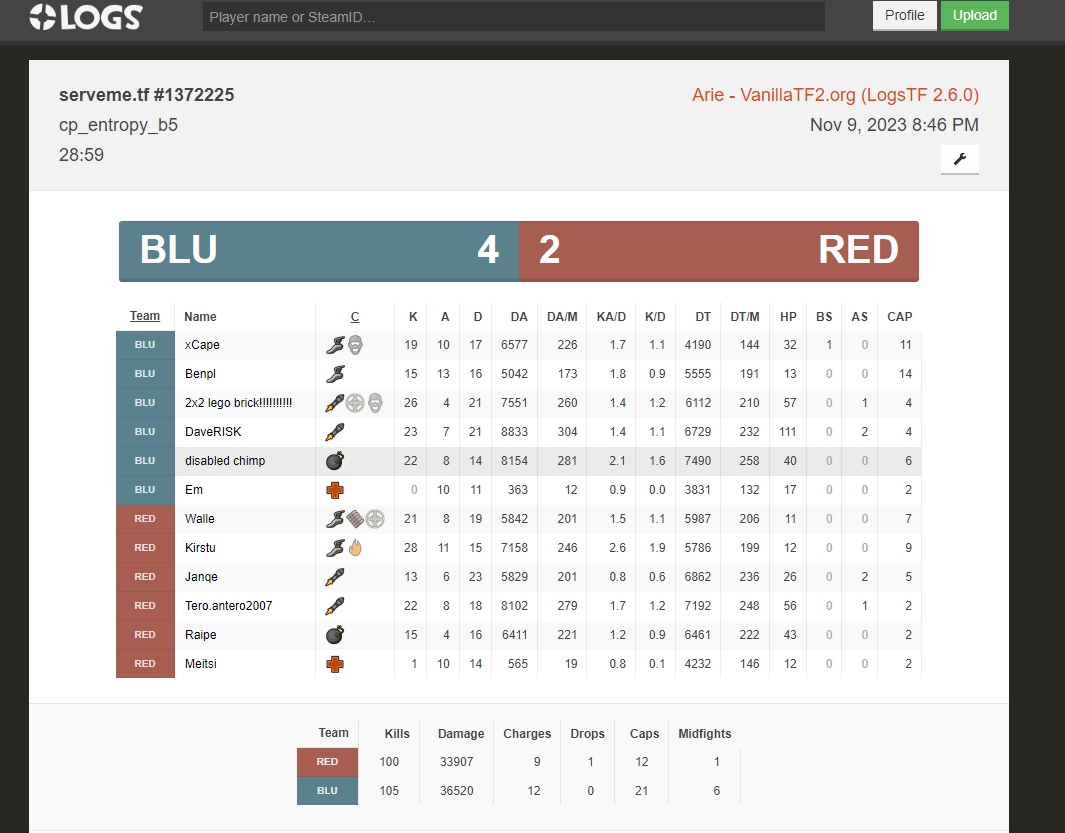The height and width of the screenshot is (833, 1065).
Task: Open player Tero.antero2007's name link
Action: pyautogui.click(x=228, y=606)
